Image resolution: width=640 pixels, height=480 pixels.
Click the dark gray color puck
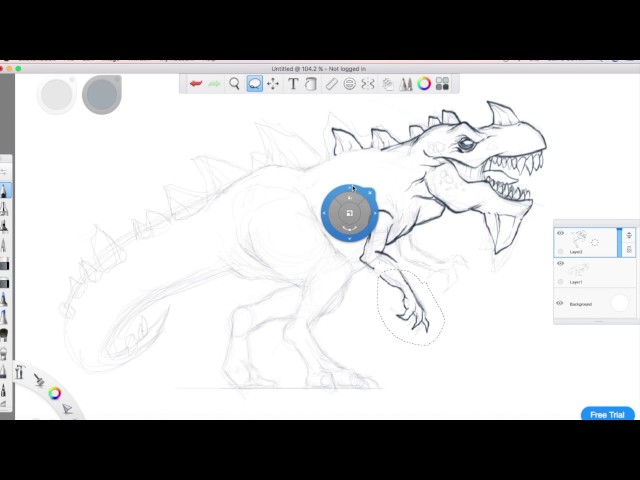102,94
